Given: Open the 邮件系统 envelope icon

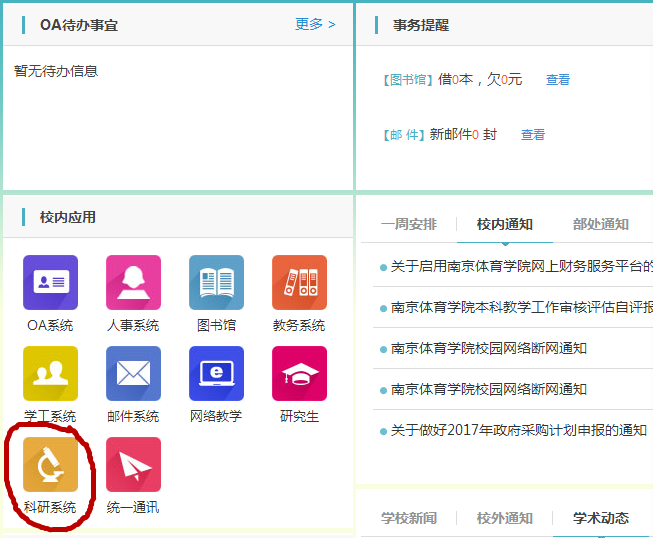Looking at the screenshot, I should (x=133, y=374).
